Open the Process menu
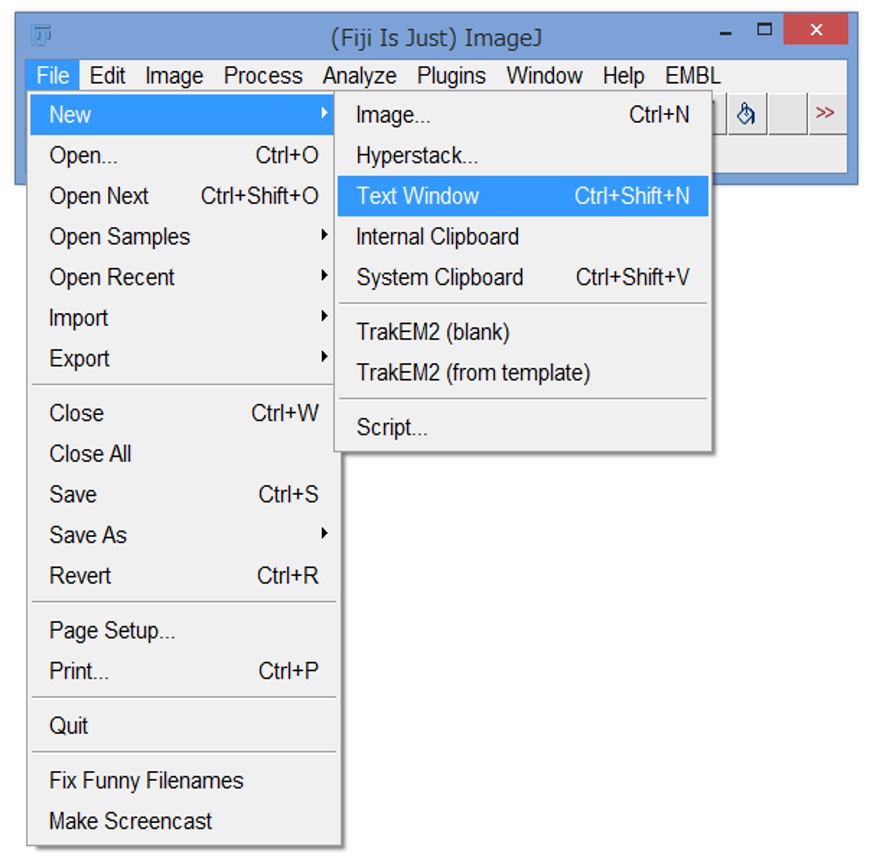 (263, 75)
